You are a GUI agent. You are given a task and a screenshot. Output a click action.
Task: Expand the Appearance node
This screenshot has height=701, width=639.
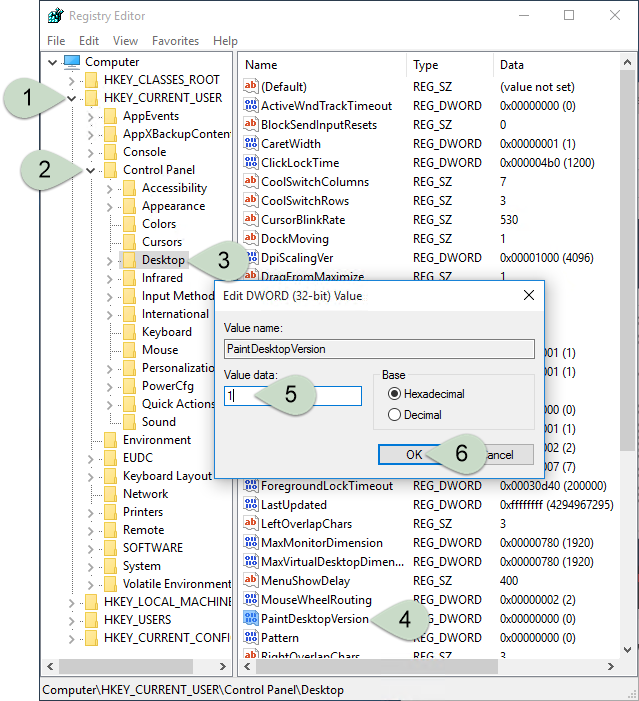(109, 207)
